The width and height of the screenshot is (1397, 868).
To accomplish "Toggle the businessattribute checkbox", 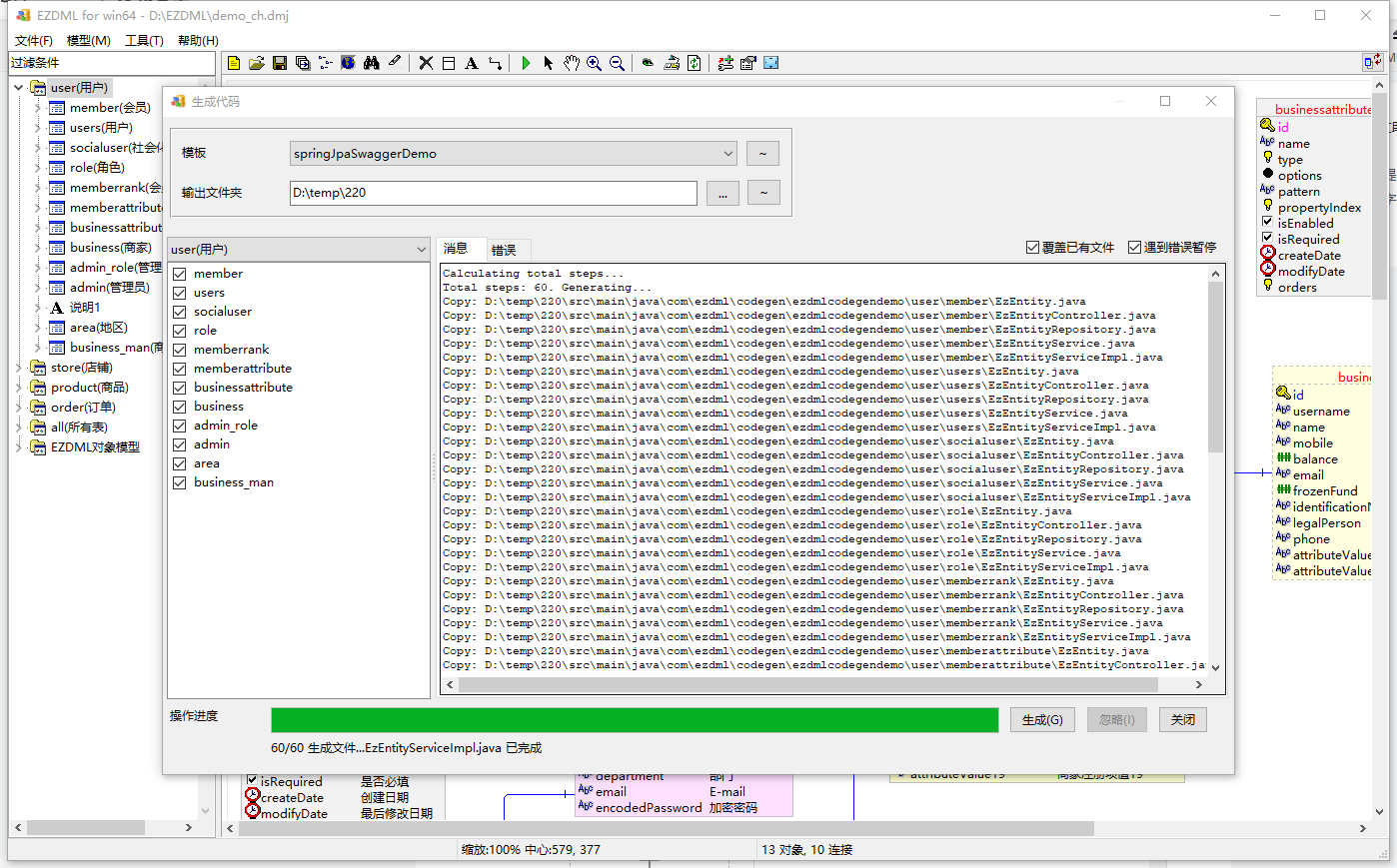I will [180, 388].
